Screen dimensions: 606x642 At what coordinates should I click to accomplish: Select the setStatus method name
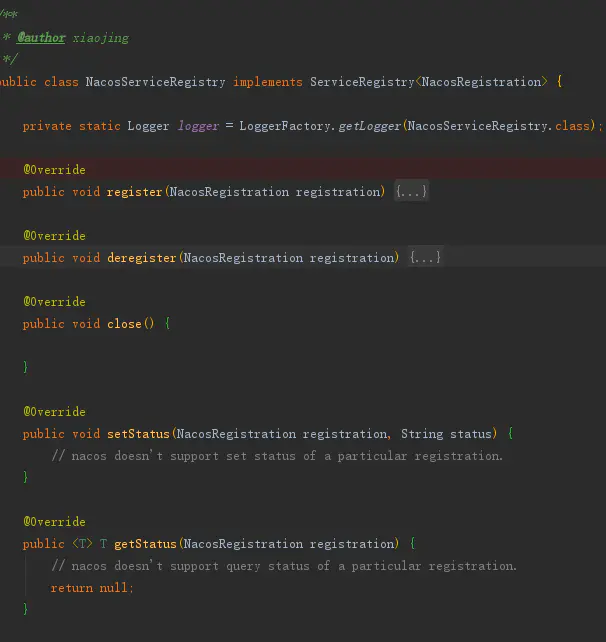tap(138, 434)
